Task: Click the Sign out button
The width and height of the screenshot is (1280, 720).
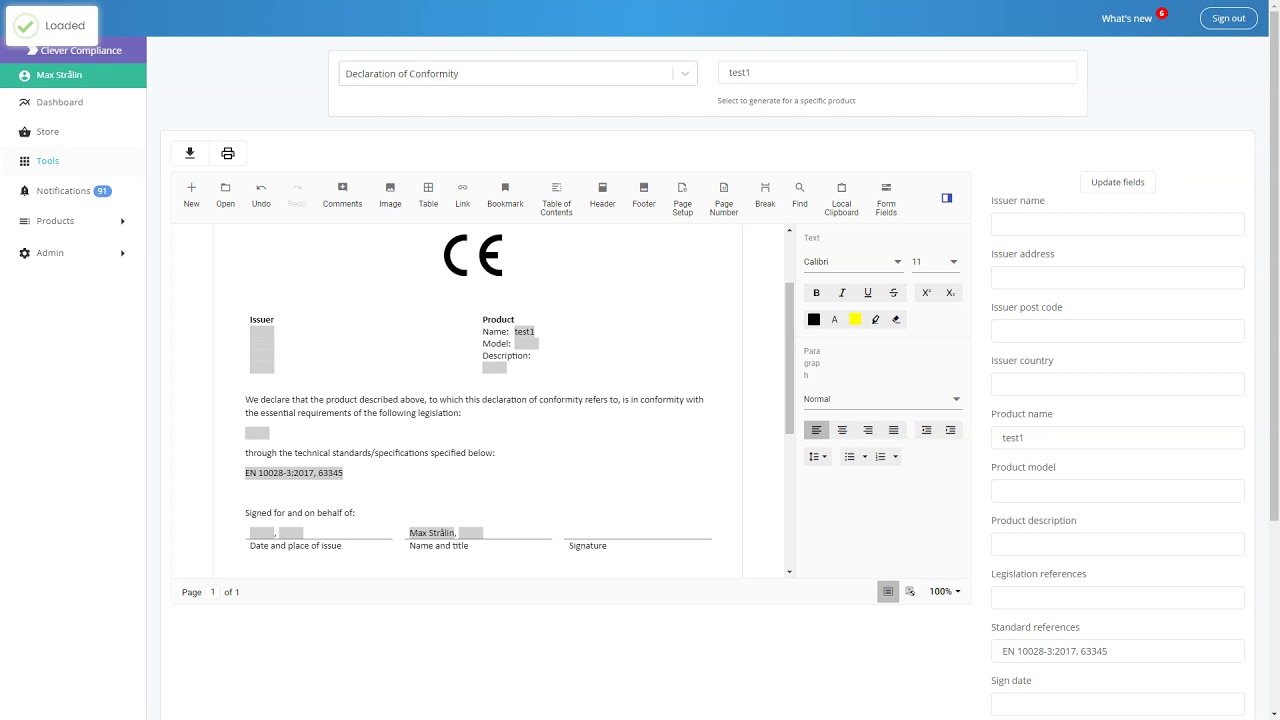Action: [1229, 18]
